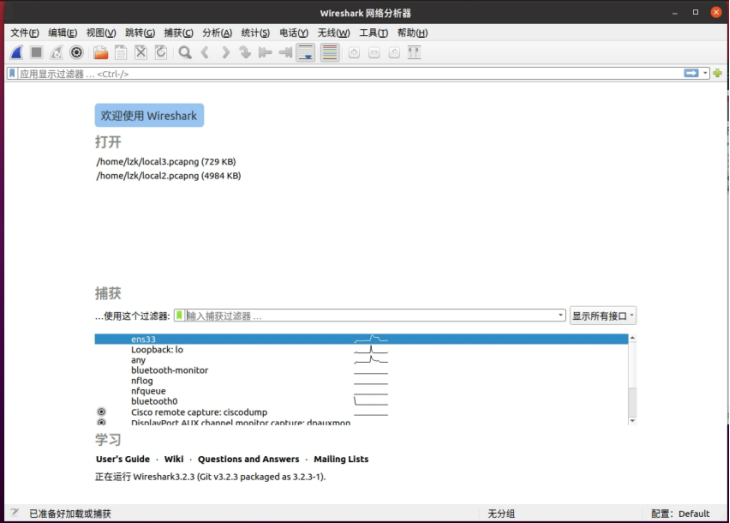Open the 分析(A) menu
This screenshot has height=523, width=730.
pos(217,33)
